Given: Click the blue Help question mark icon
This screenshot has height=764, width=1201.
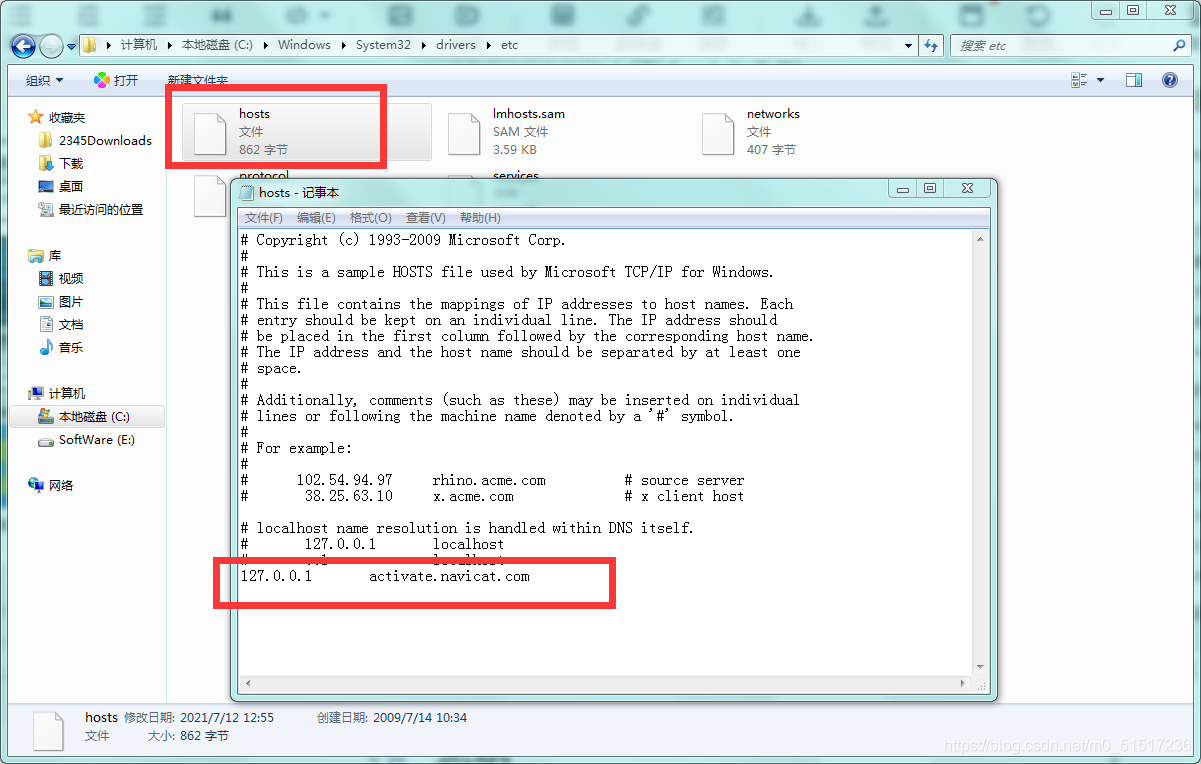Looking at the screenshot, I should tap(1170, 80).
